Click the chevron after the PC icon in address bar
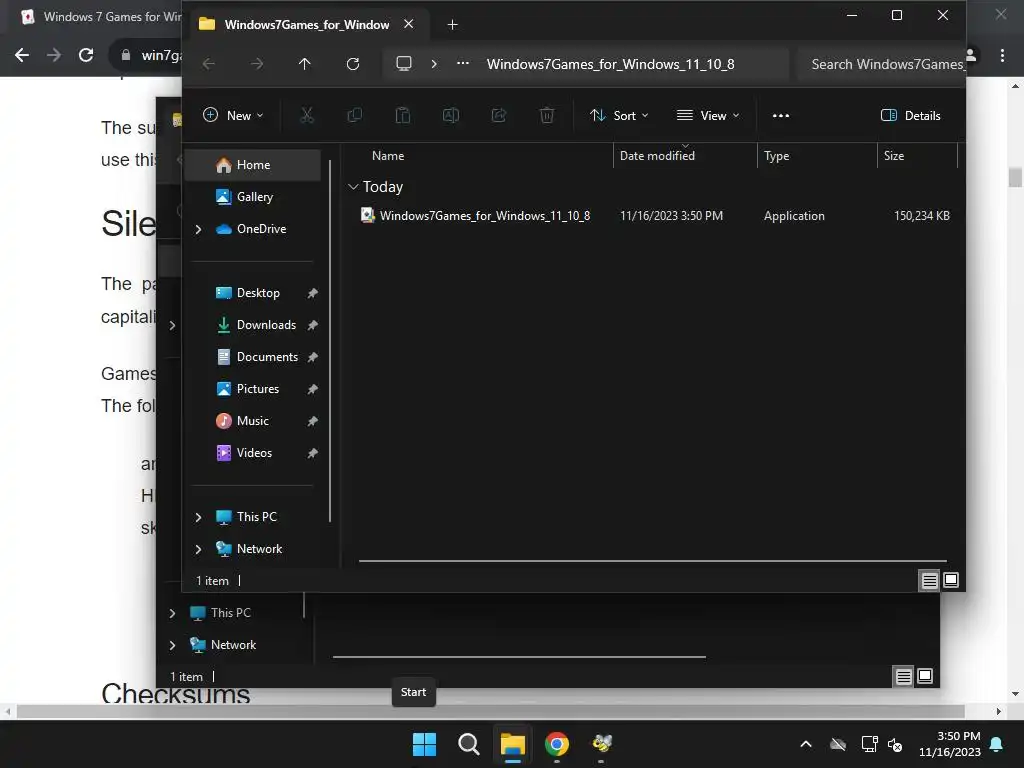1024x768 pixels. click(x=434, y=63)
